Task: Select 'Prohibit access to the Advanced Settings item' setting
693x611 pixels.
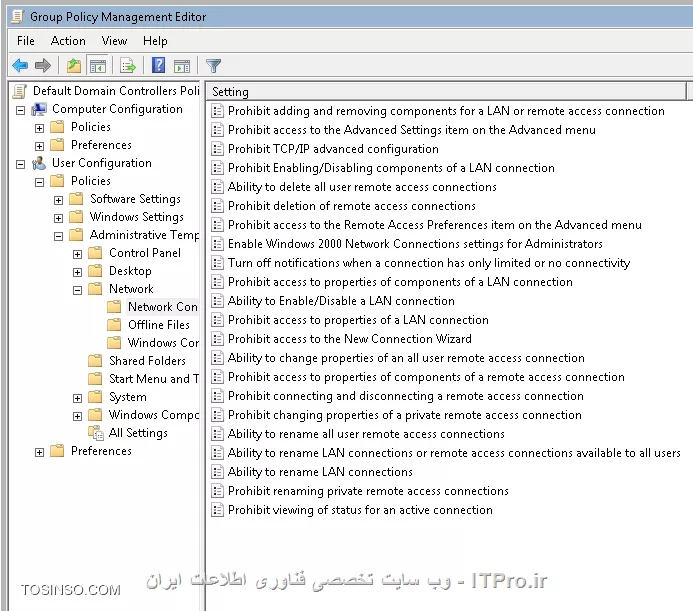Action: pyautogui.click(x=411, y=130)
